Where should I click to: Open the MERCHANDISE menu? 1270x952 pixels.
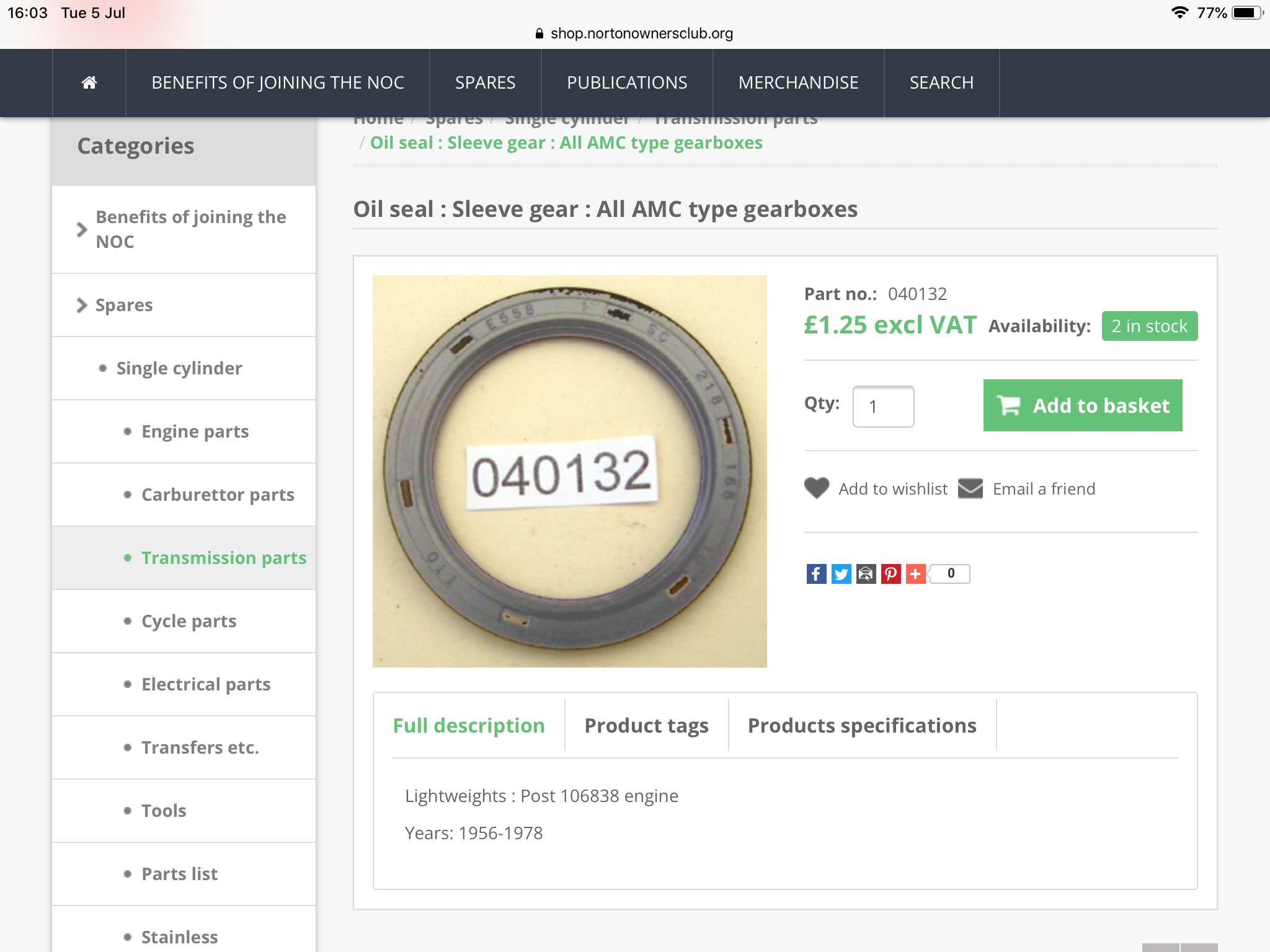coord(798,82)
